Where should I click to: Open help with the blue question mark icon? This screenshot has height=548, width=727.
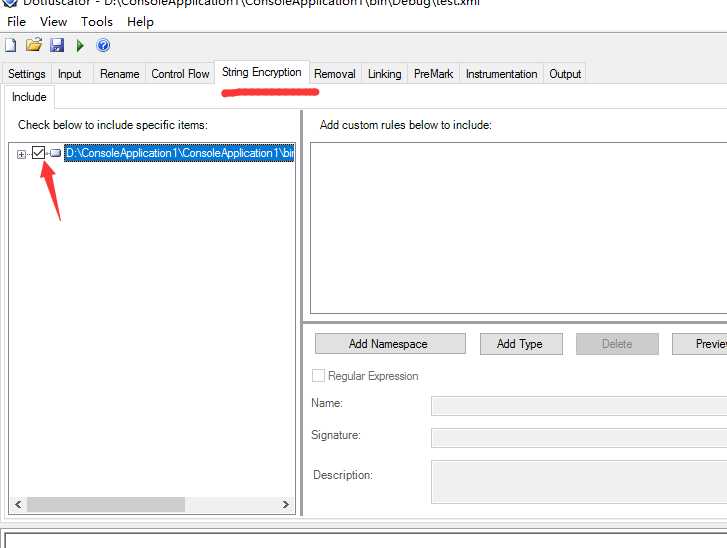click(x=103, y=45)
